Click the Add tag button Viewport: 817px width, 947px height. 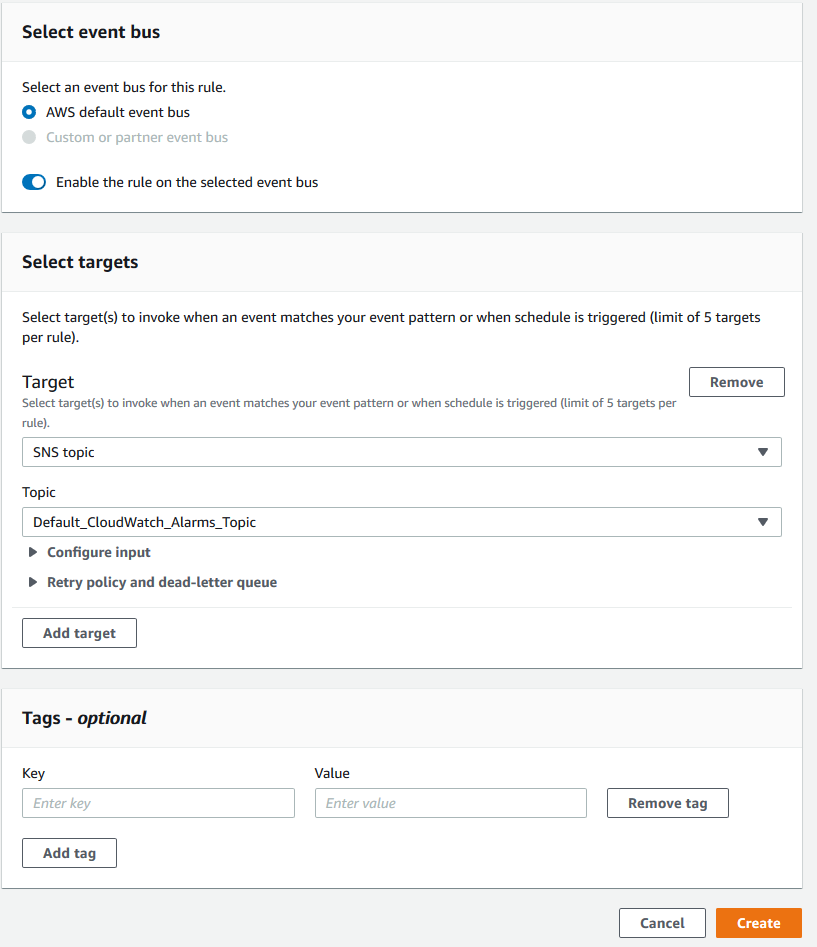(69, 853)
